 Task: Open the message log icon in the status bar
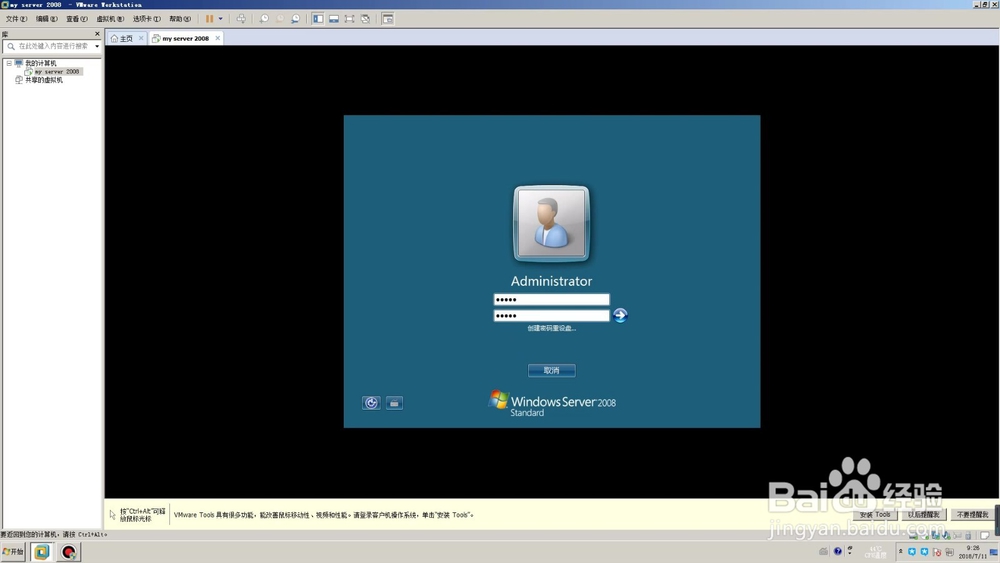pyautogui.click(x=985, y=535)
